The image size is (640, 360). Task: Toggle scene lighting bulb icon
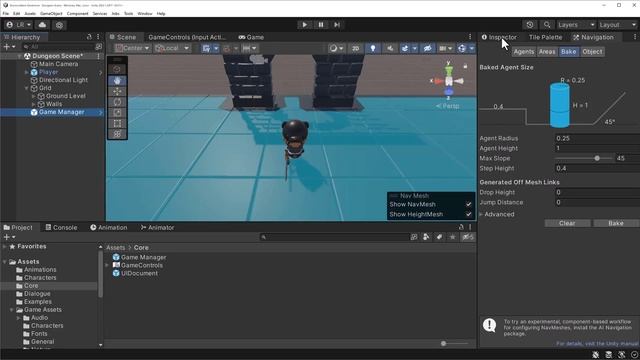[373, 48]
